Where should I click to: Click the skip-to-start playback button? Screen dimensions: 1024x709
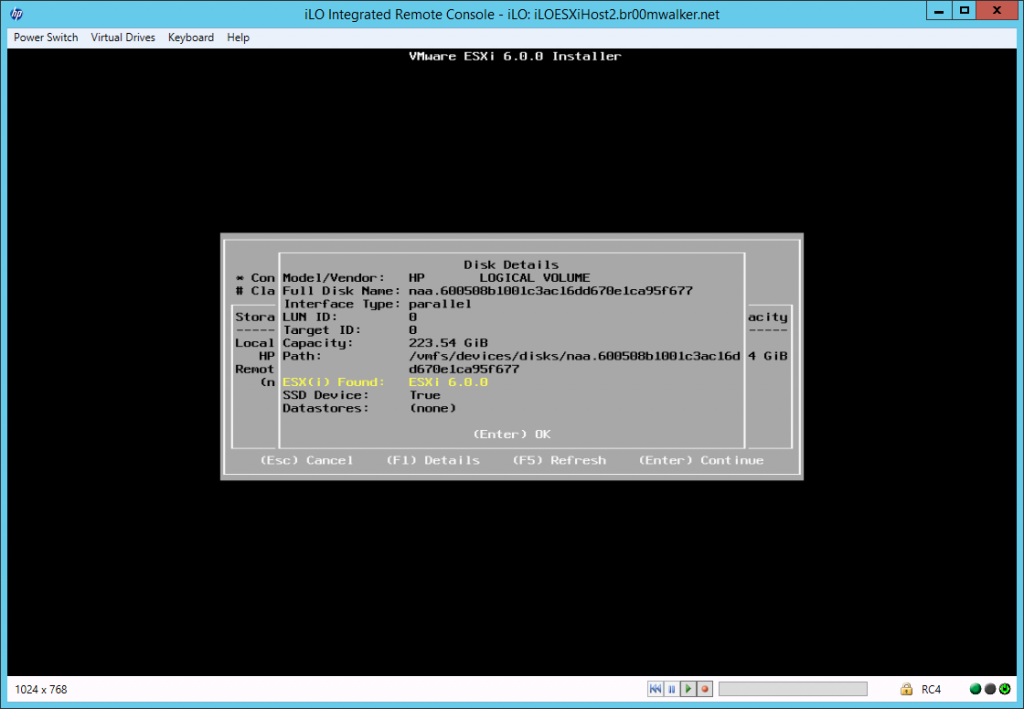point(655,689)
